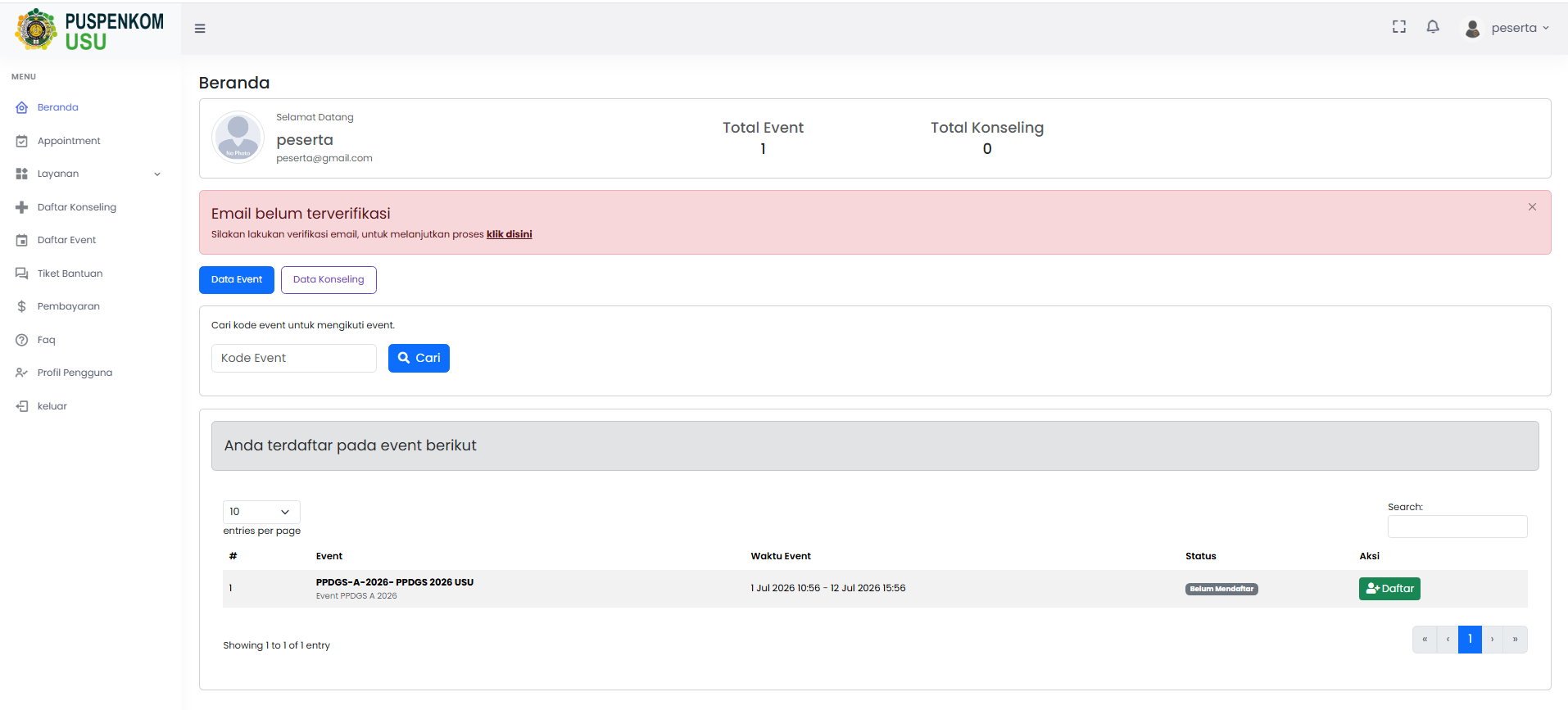The width and height of the screenshot is (1568, 710).
Task: Click the event time 1 Jul 2026 10:56 cell
Action: click(828, 588)
